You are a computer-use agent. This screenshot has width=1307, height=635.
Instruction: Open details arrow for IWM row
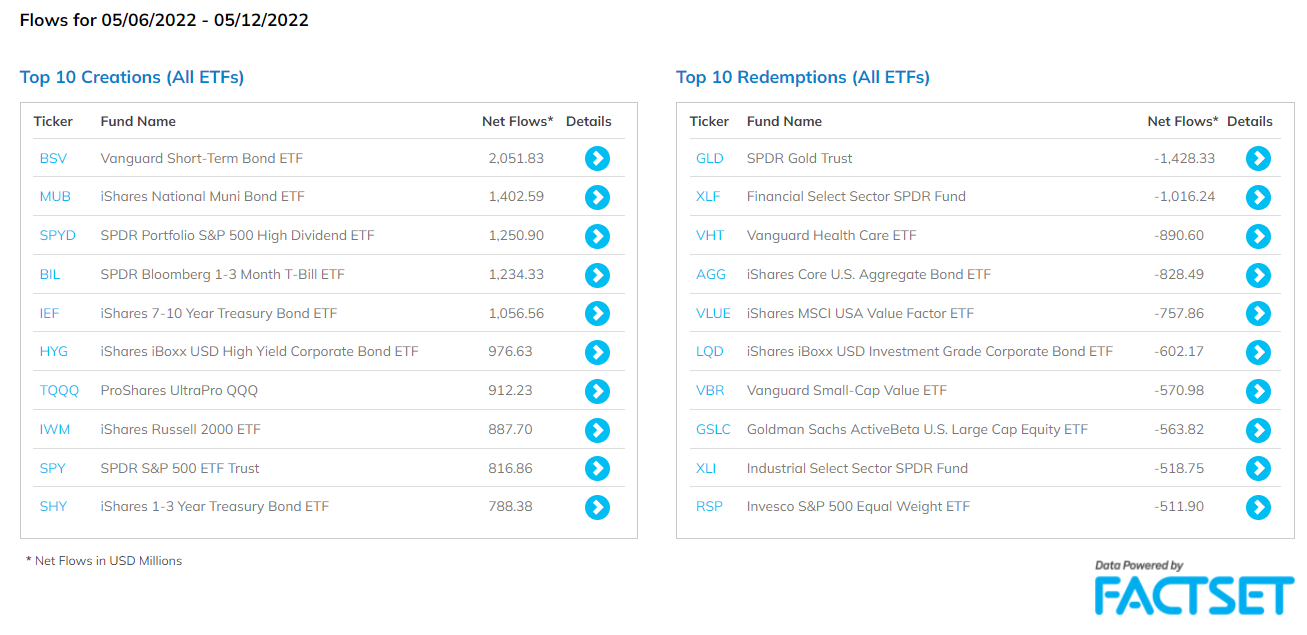(x=597, y=430)
